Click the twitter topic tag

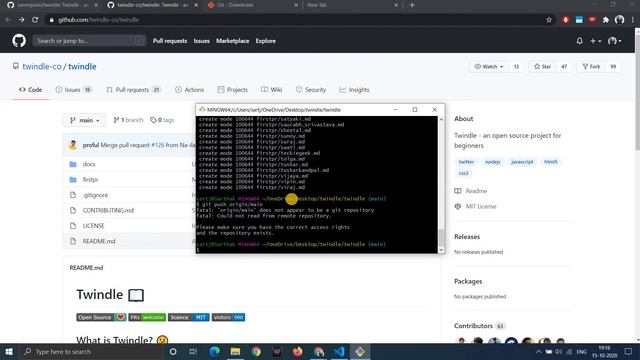(x=466, y=162)
